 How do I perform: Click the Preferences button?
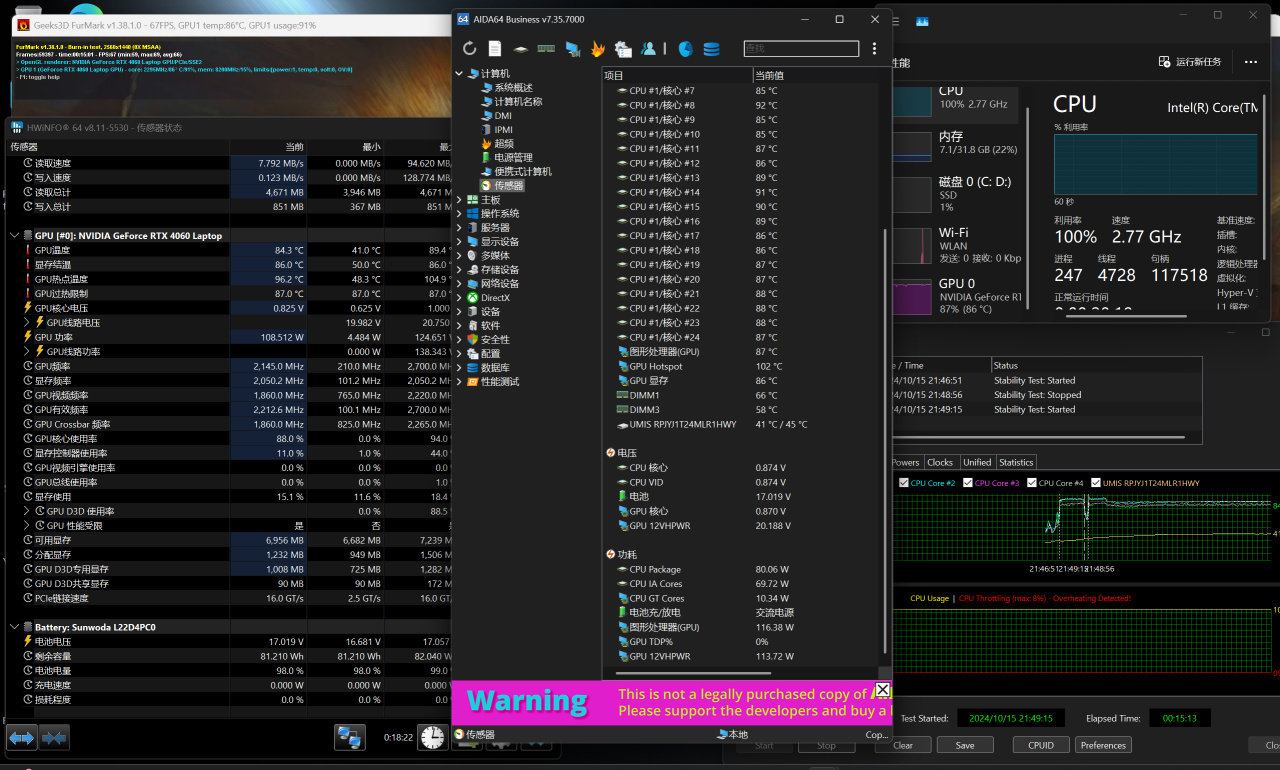[x=1103, y=745]
